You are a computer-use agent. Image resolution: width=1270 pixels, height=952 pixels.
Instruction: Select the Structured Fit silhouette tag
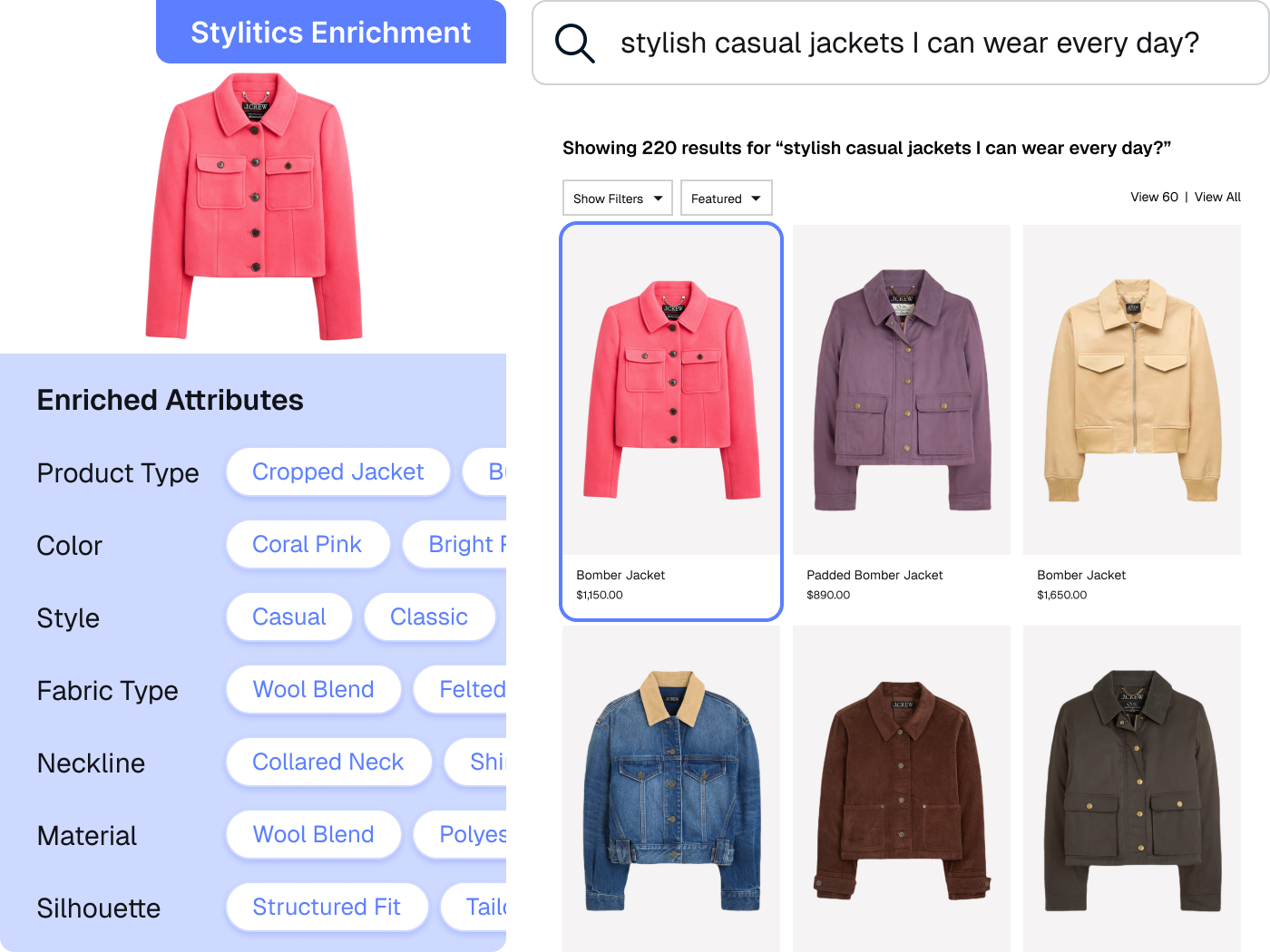click(x=327, y=907)
